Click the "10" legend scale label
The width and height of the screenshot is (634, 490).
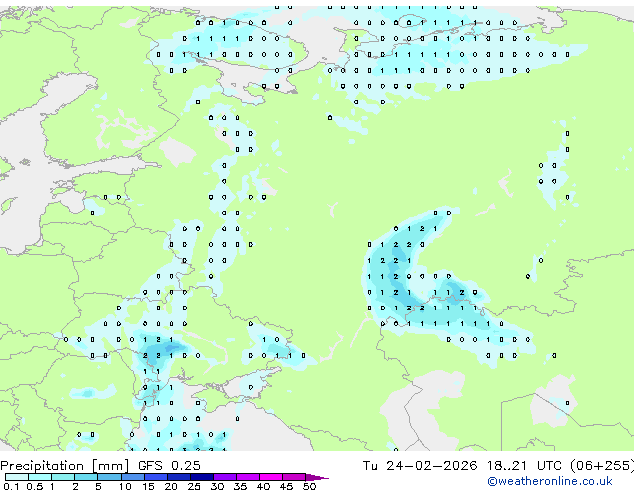coord(125,486)
